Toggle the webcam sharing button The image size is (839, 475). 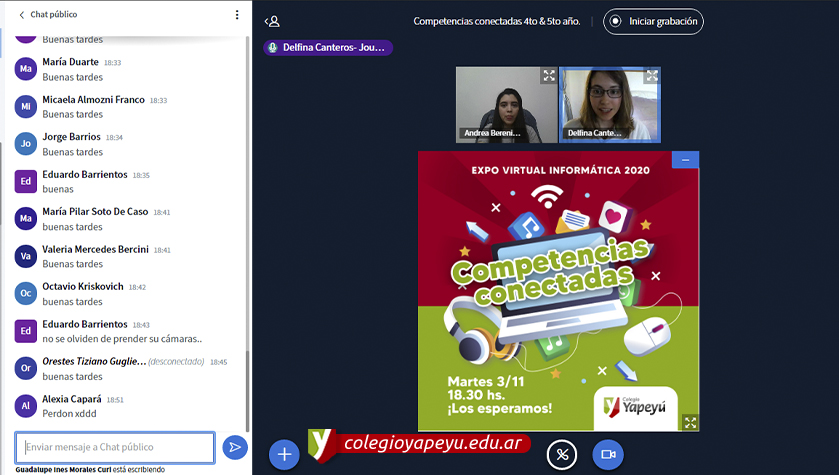[x=607, y=454]
